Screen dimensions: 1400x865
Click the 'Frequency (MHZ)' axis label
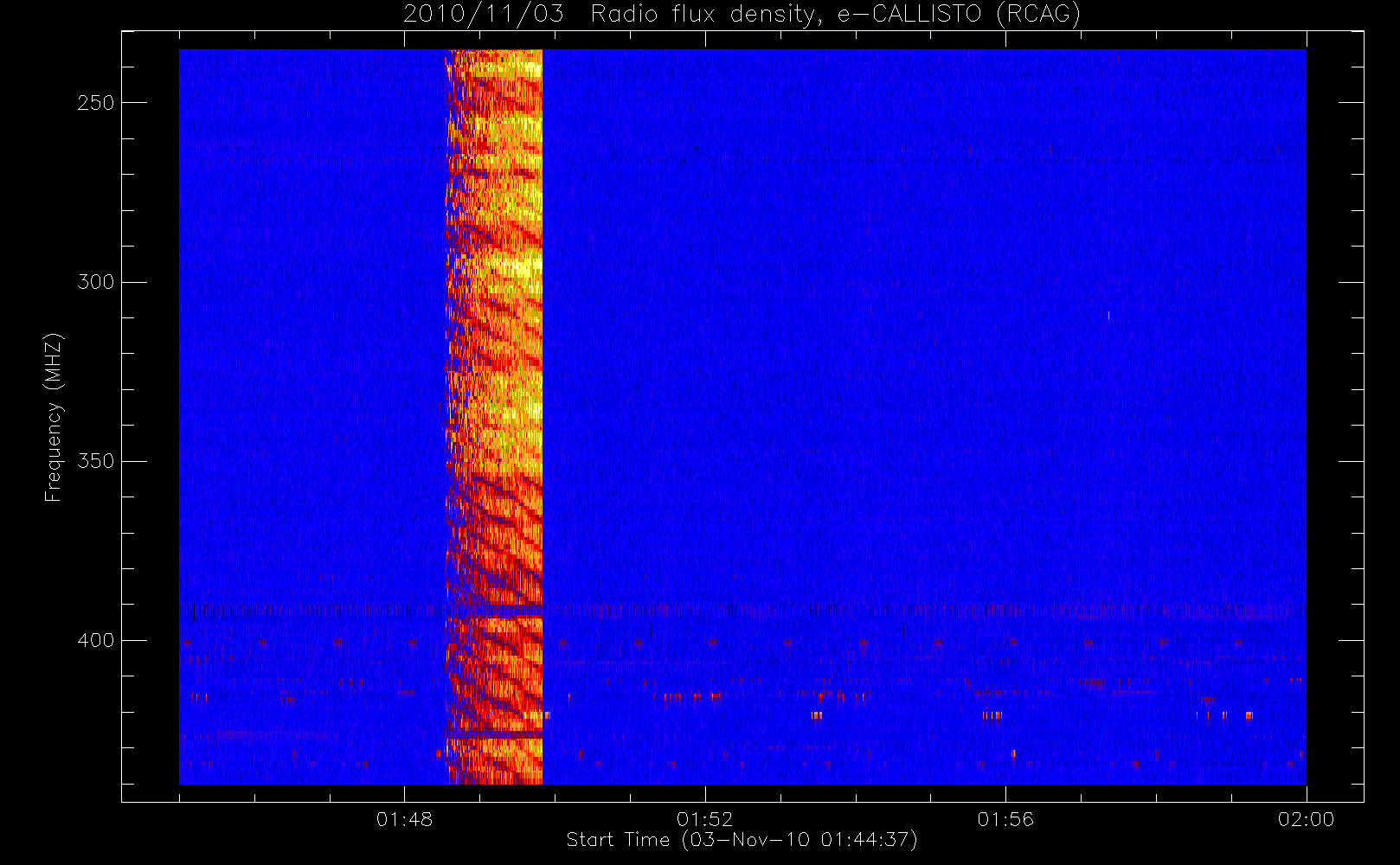click(x=54, y=417)
